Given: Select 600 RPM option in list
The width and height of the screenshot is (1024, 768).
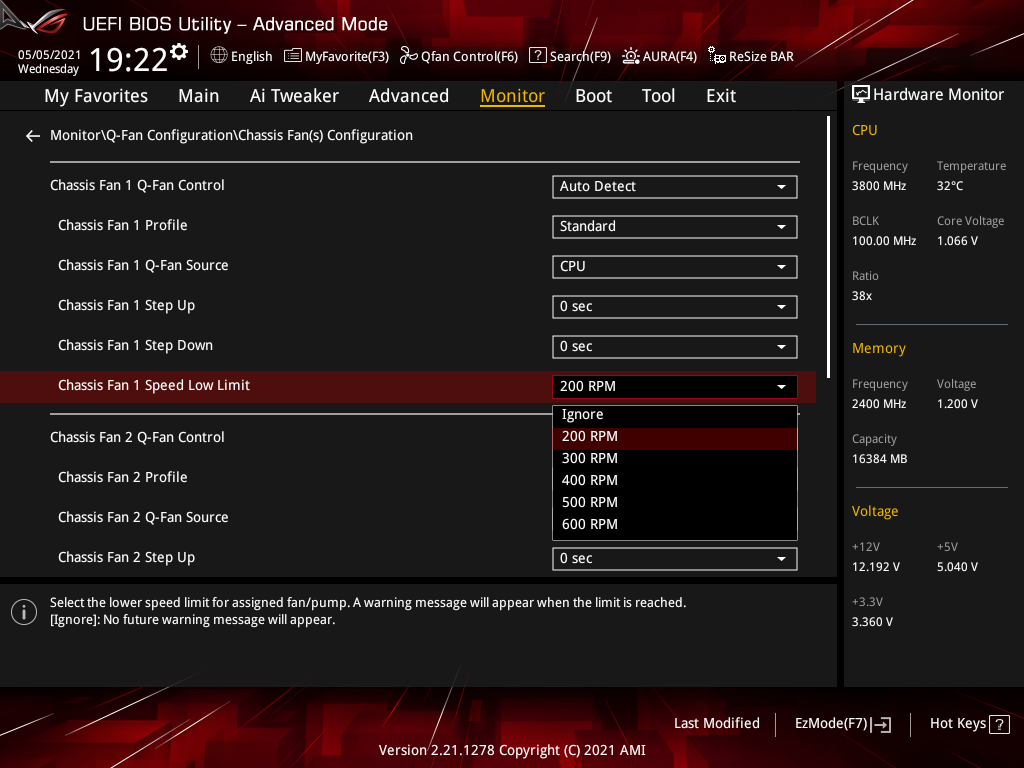Looking at the screenshot, I should (675, 524).
